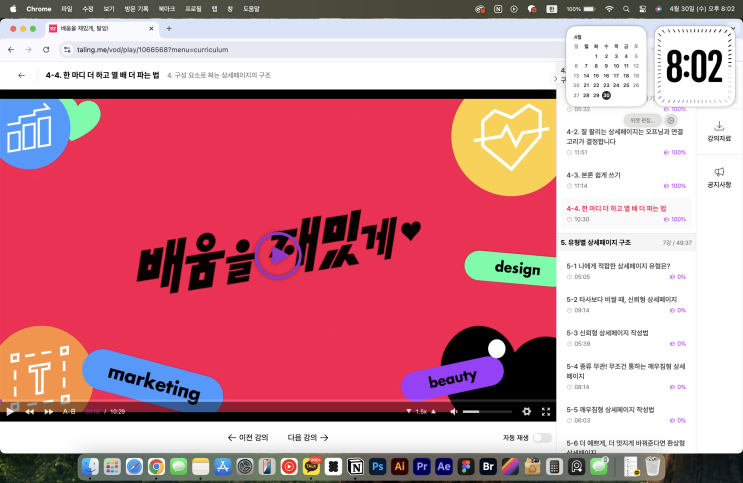Screen dimensions: 743x483
Task: Decrease playback speed with the down triangle
Action: pos(408,411)
